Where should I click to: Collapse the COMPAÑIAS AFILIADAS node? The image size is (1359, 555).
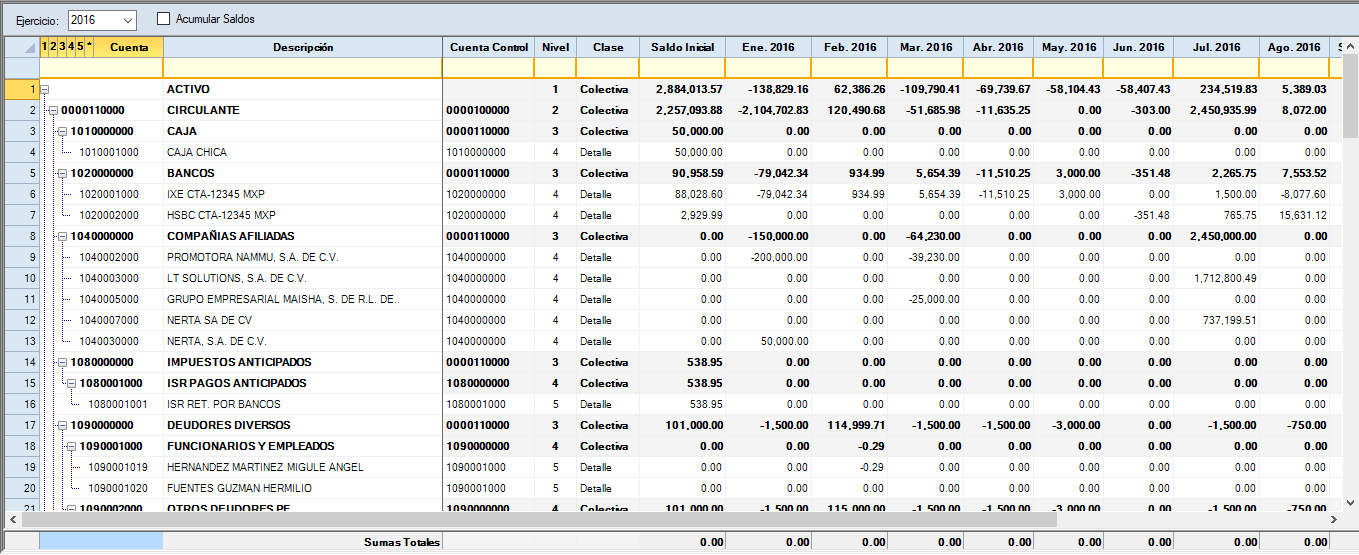pos(62,236)
